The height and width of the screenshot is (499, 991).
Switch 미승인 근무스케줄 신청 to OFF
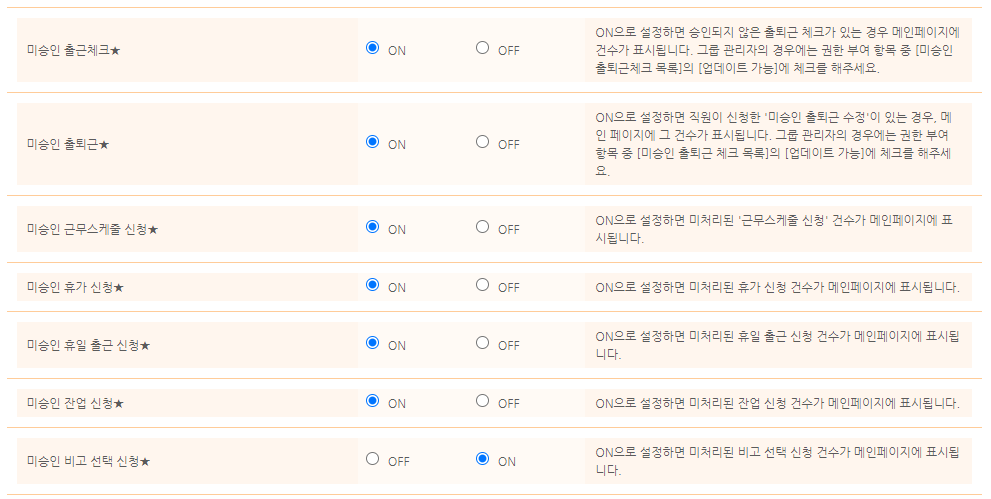click(482, 227)
